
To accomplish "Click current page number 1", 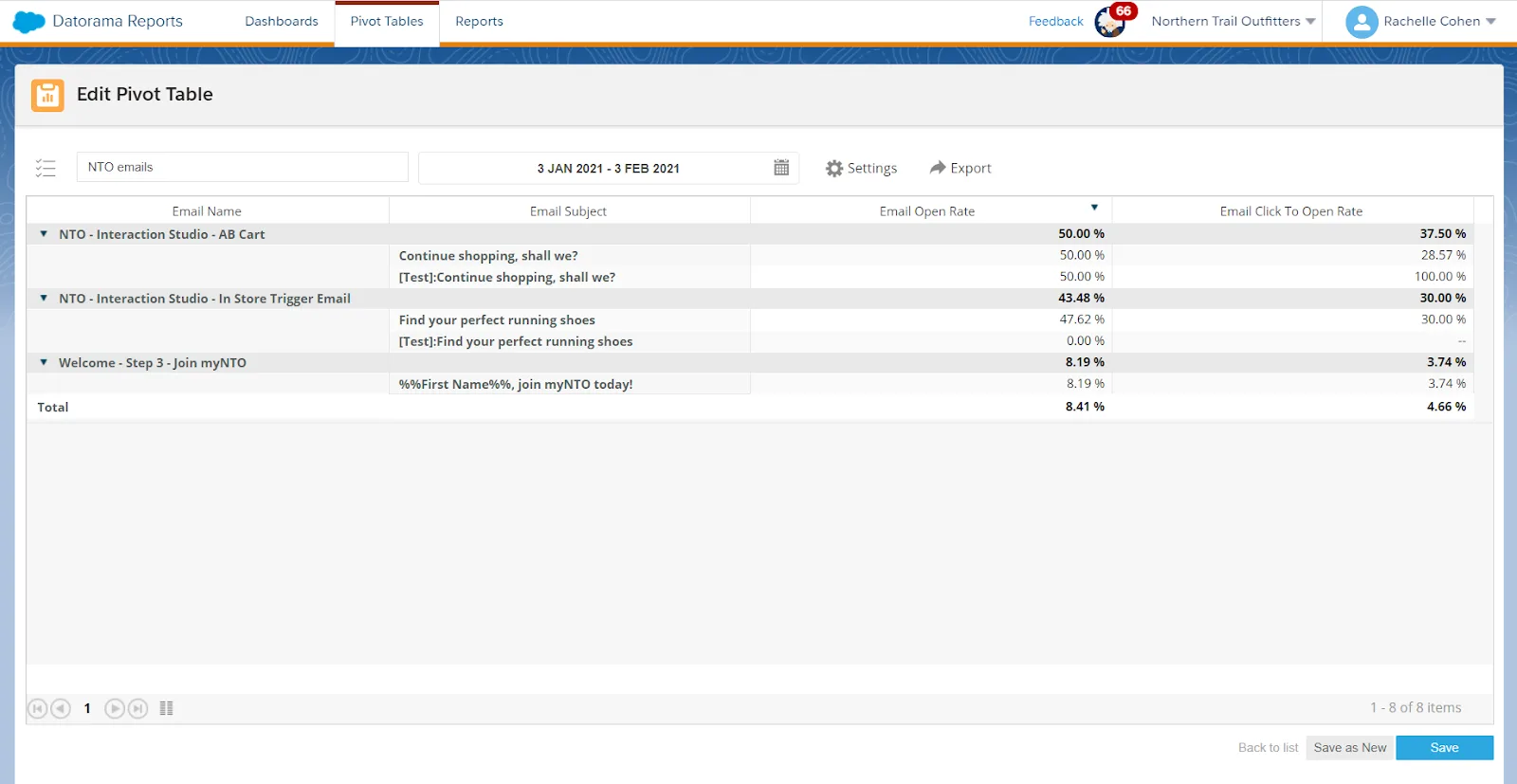I will pos(87,708).
